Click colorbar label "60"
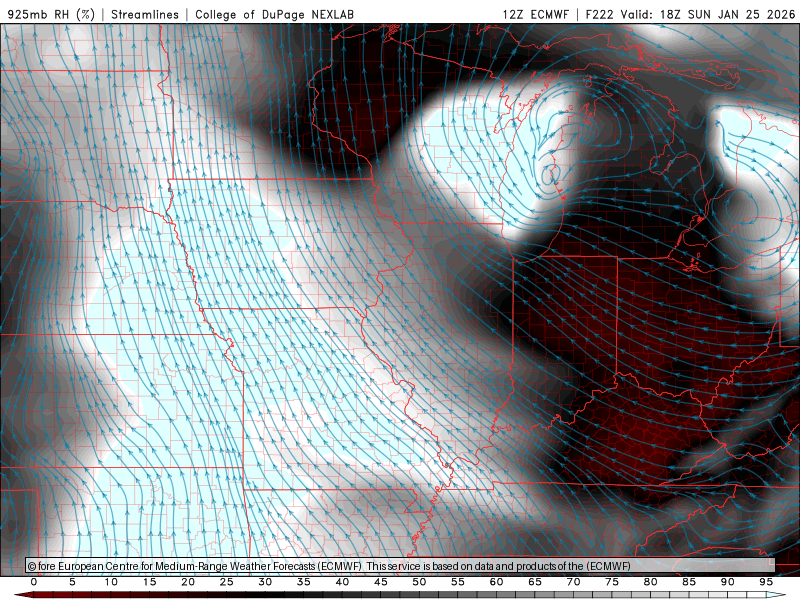800x600 pixels. tap(496, 582)
